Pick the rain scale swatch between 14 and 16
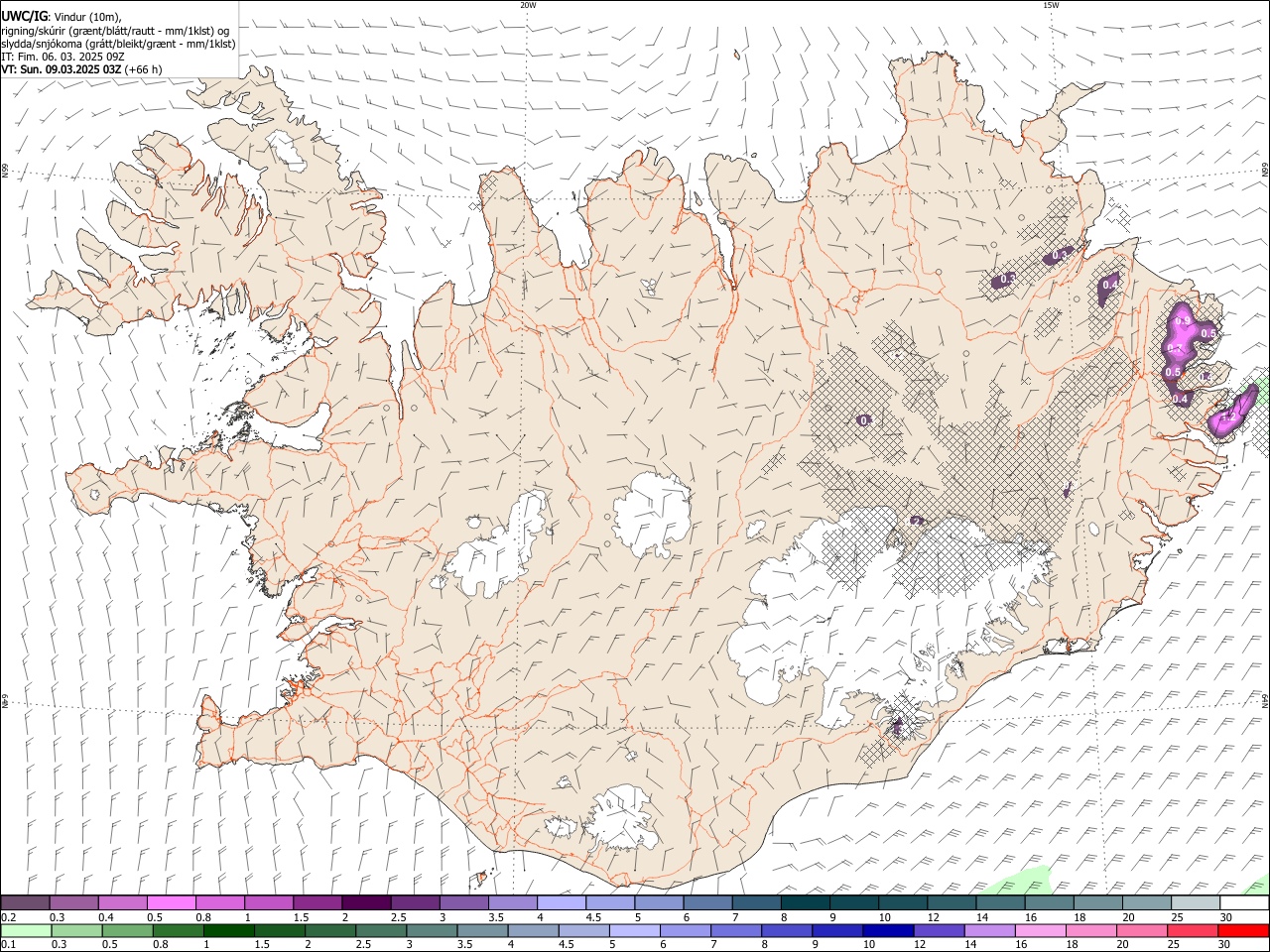Image resolution: width=1270 pixels, height=952 pixels. (989, 930)
